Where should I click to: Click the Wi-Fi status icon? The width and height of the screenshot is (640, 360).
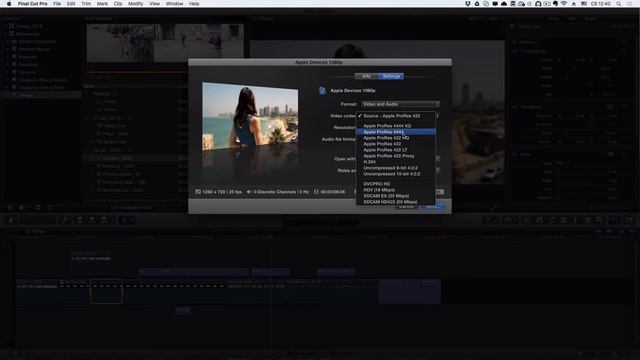[x=564, y=4]
